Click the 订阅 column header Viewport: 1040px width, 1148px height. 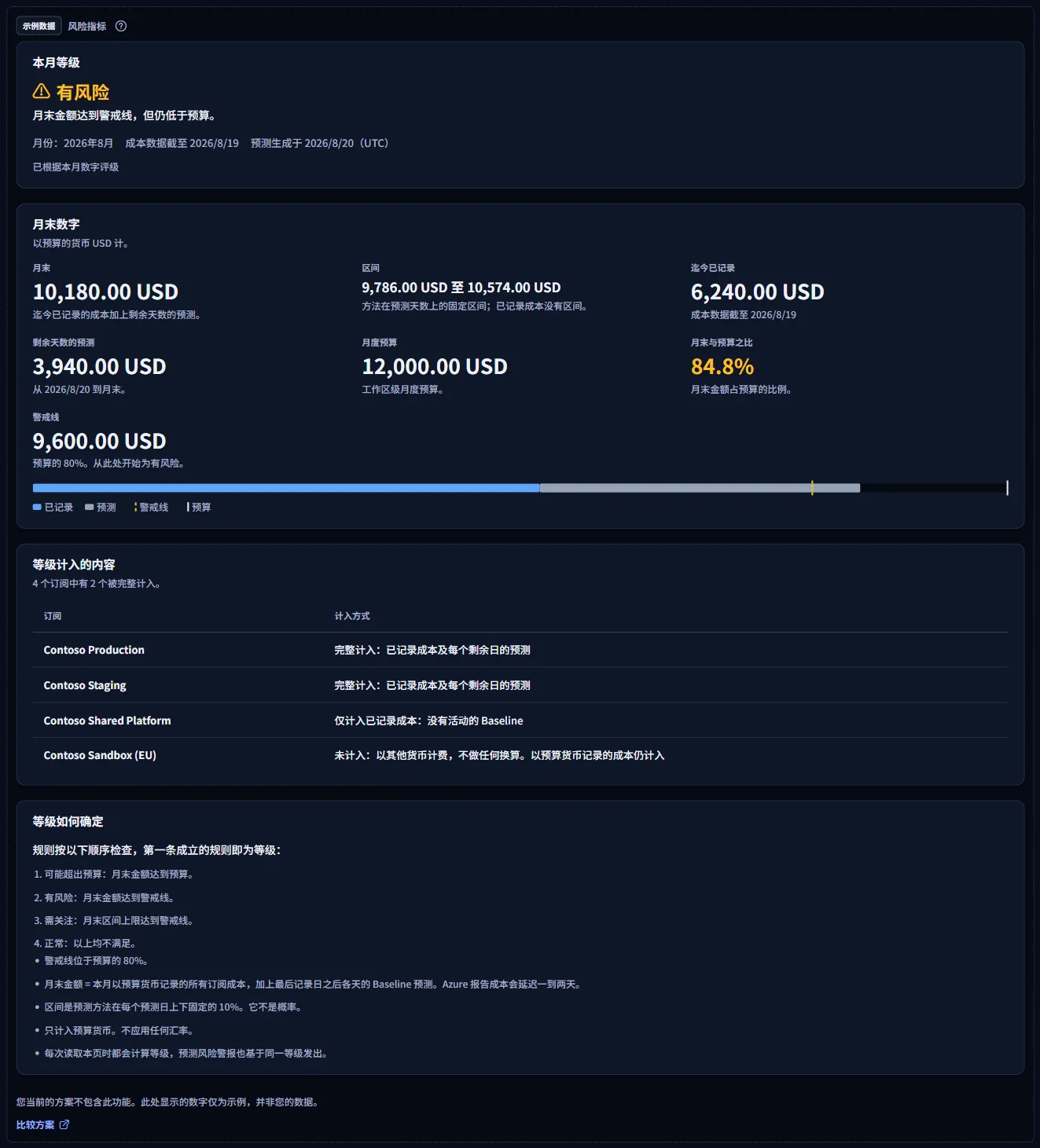pos(53,616)
